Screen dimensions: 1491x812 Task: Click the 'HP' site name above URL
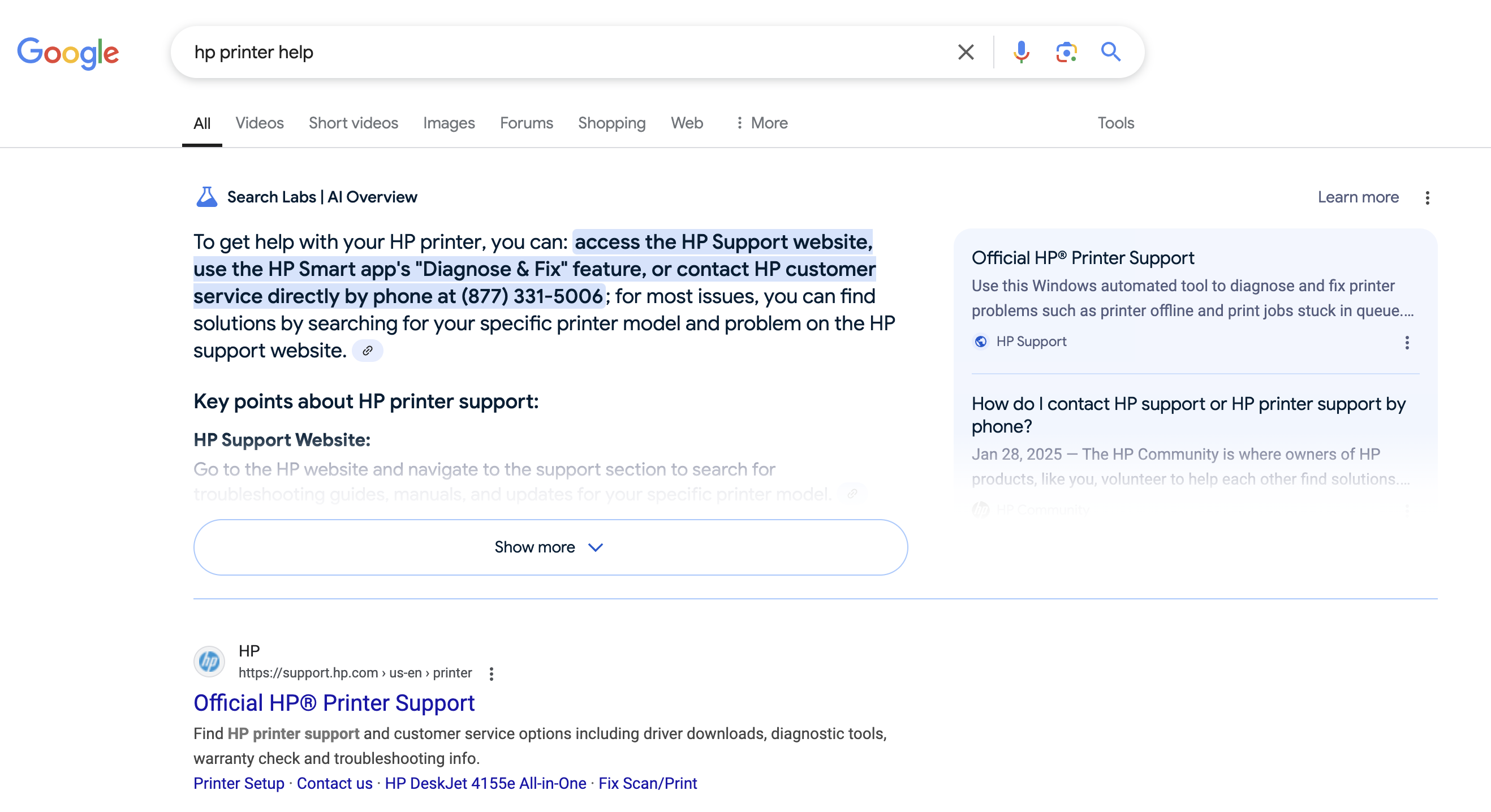point(249,650)
